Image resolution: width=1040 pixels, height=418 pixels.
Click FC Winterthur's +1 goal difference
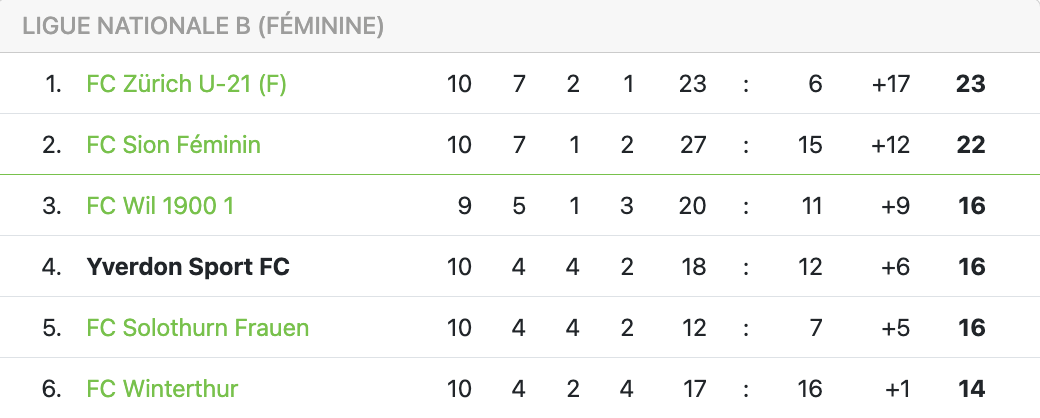[895, 389]
